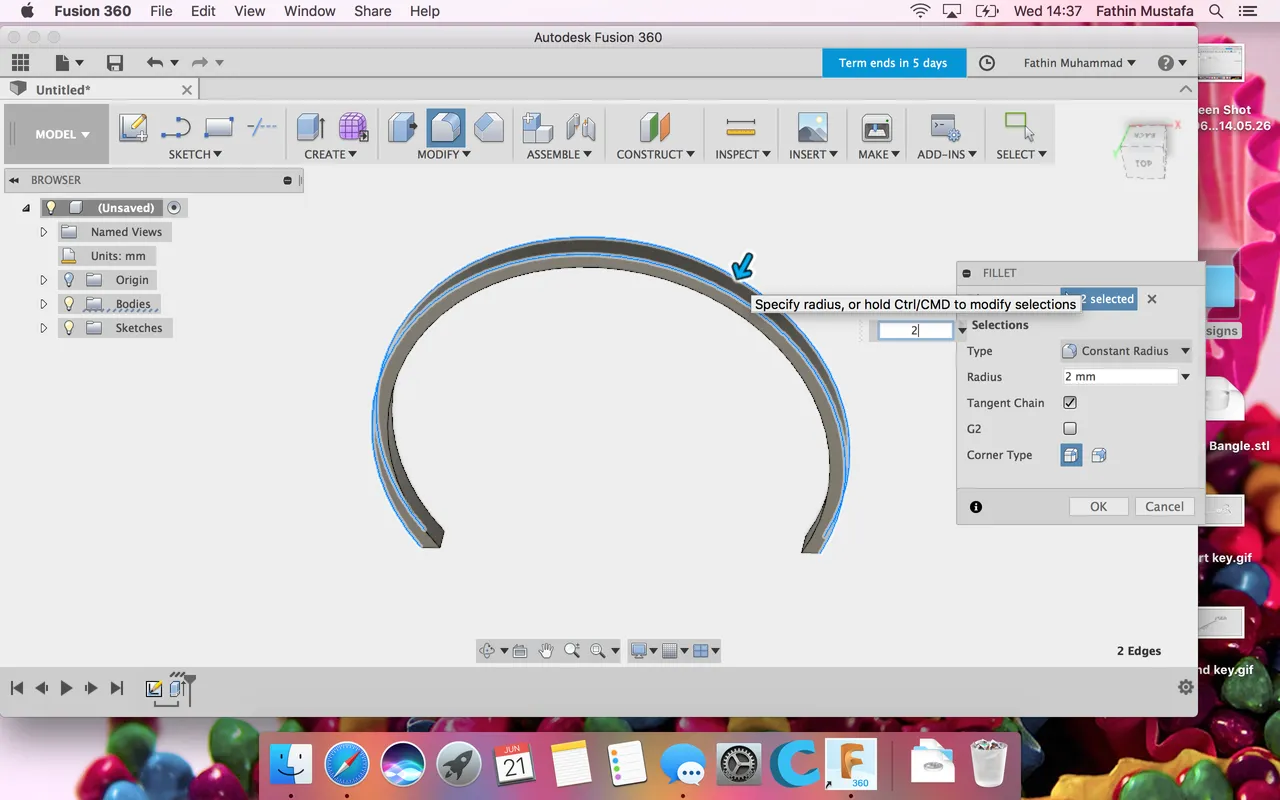Toggle visibility bulb of Unsaved component
The height and width of the screenshot is (800, 1280).
coord(52,208)
